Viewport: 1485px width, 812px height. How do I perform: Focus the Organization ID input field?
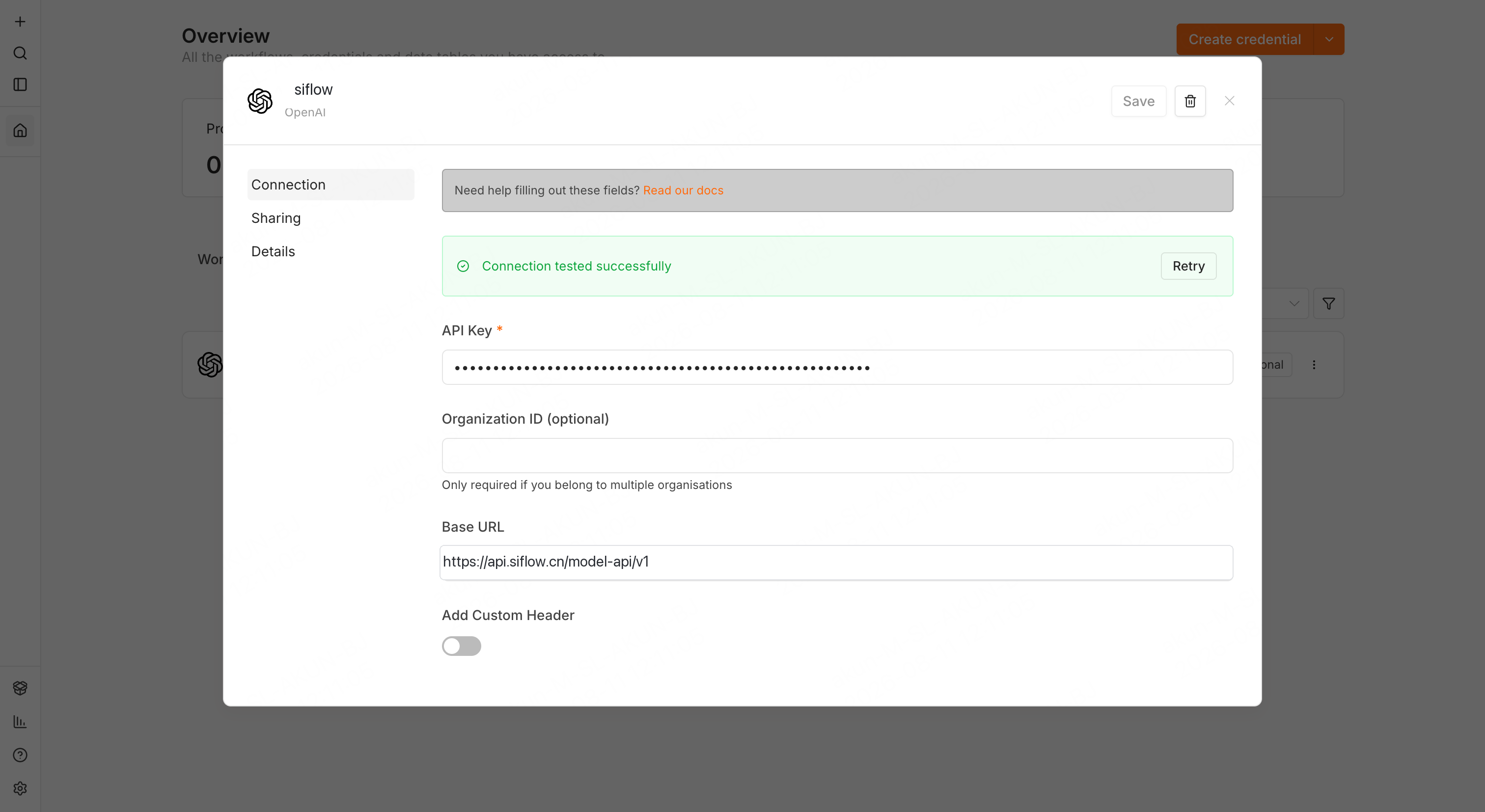click(838, 456)
